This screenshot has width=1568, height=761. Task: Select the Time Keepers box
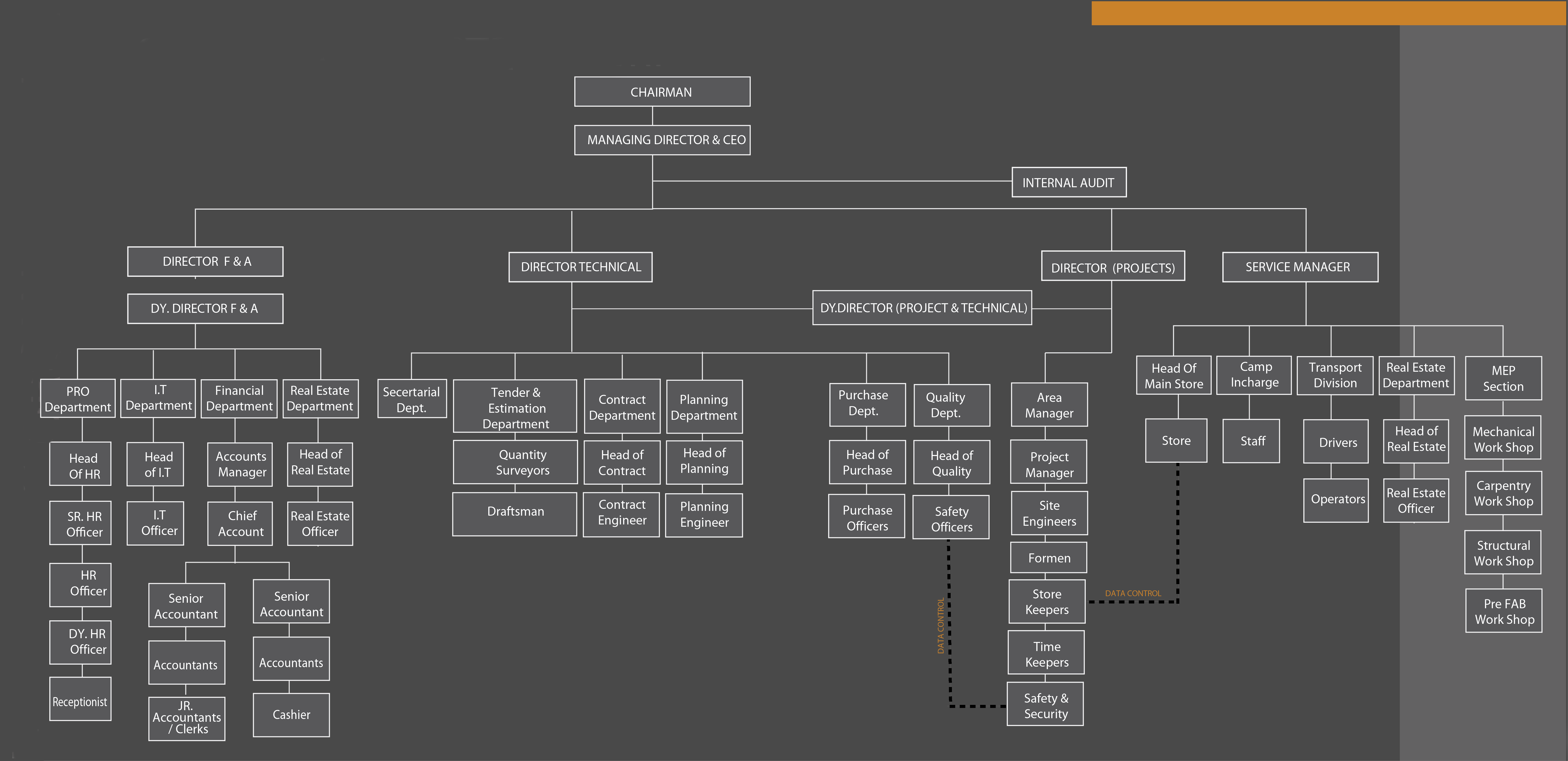tap(1046, 653)
